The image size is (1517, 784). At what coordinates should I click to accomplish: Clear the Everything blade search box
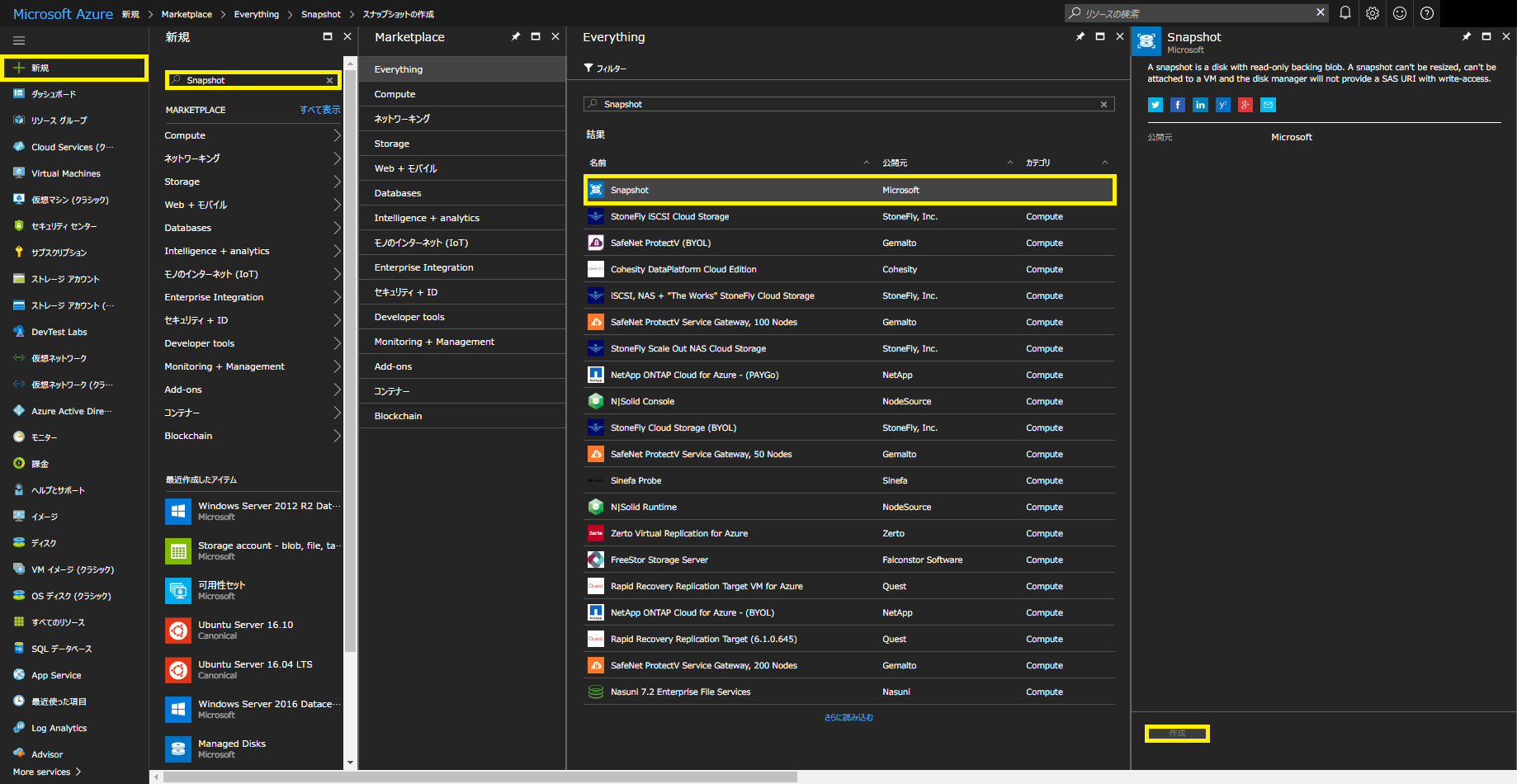pyautogui.click(x=1104, y=104)
